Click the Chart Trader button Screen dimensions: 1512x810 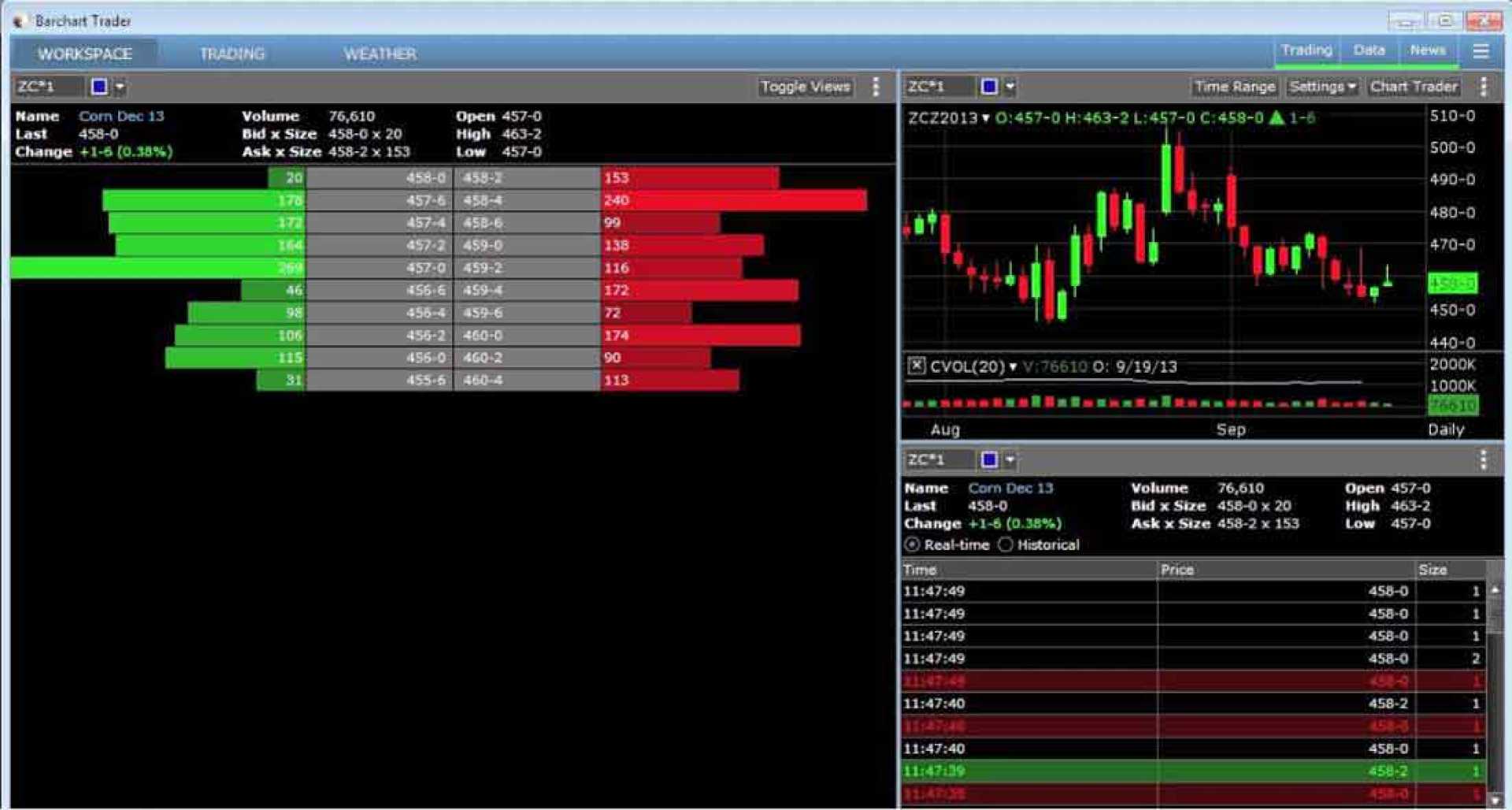click(x=1414, y=87)
